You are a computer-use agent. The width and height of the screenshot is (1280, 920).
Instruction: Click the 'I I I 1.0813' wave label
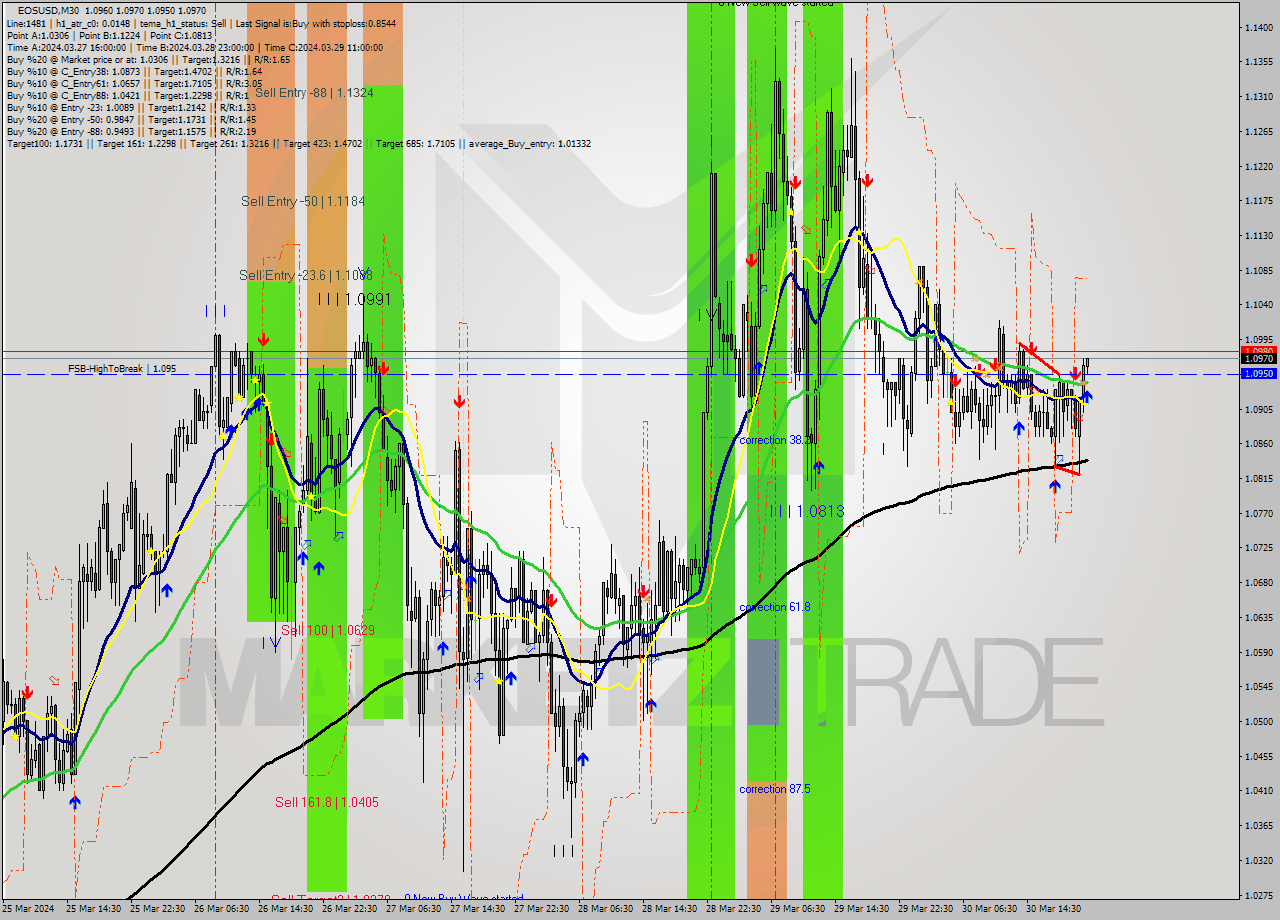pyautogui.click(x=806, y=511)
